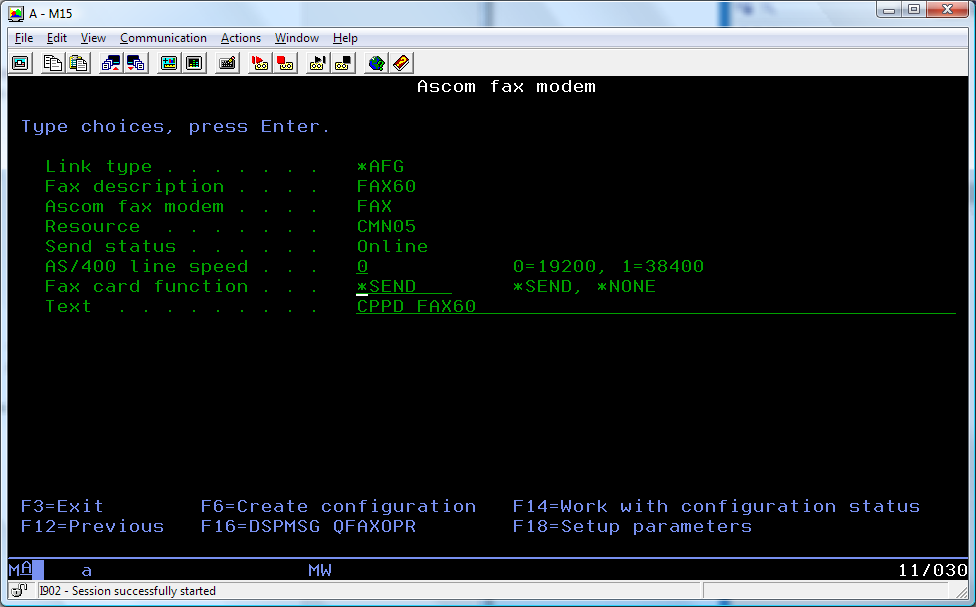Open the Communication menu
This screenshot has width=976, height=607.
(x=163, y=38)
